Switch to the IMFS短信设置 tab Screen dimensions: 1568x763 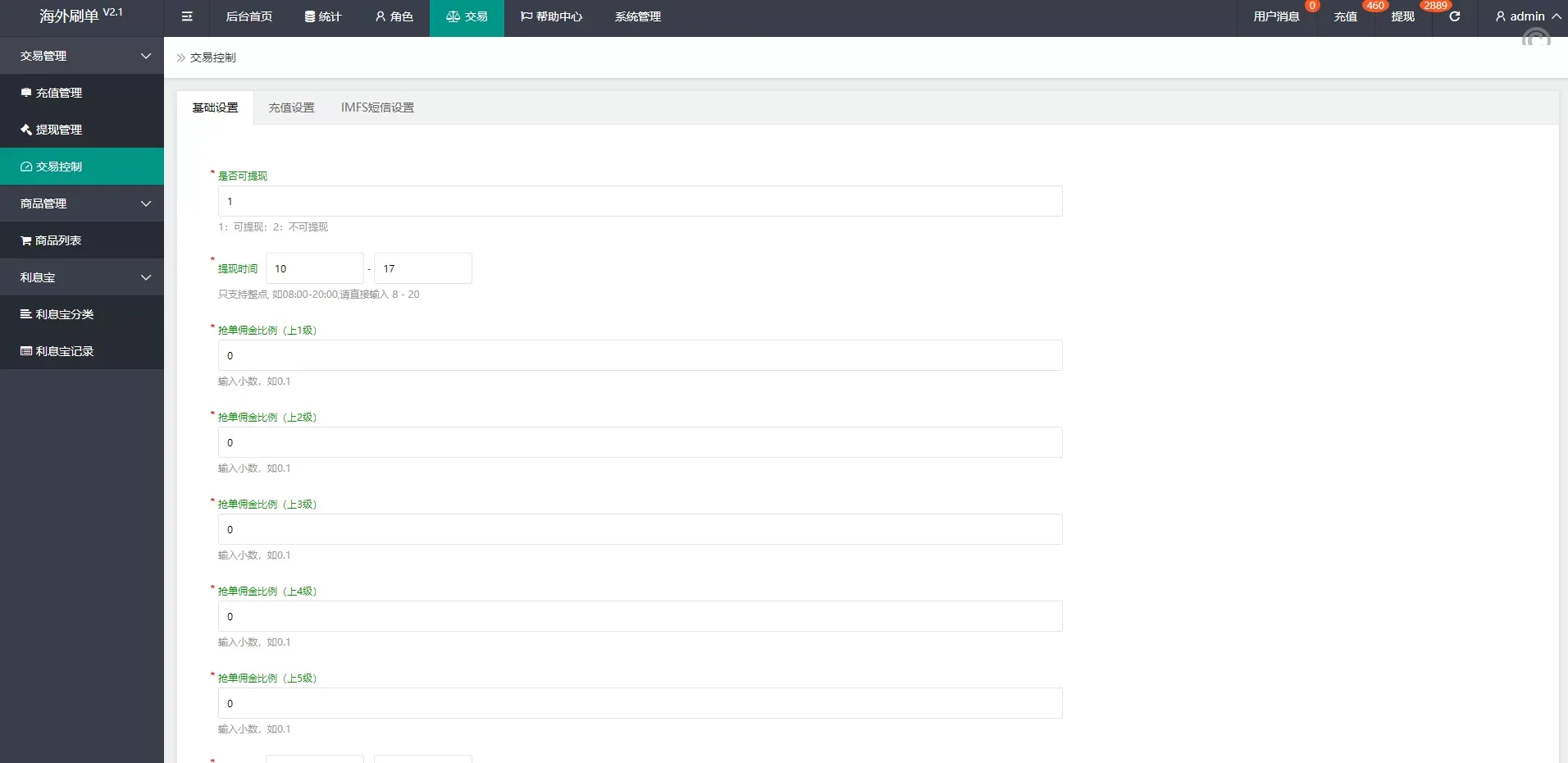tap(377, 107)
